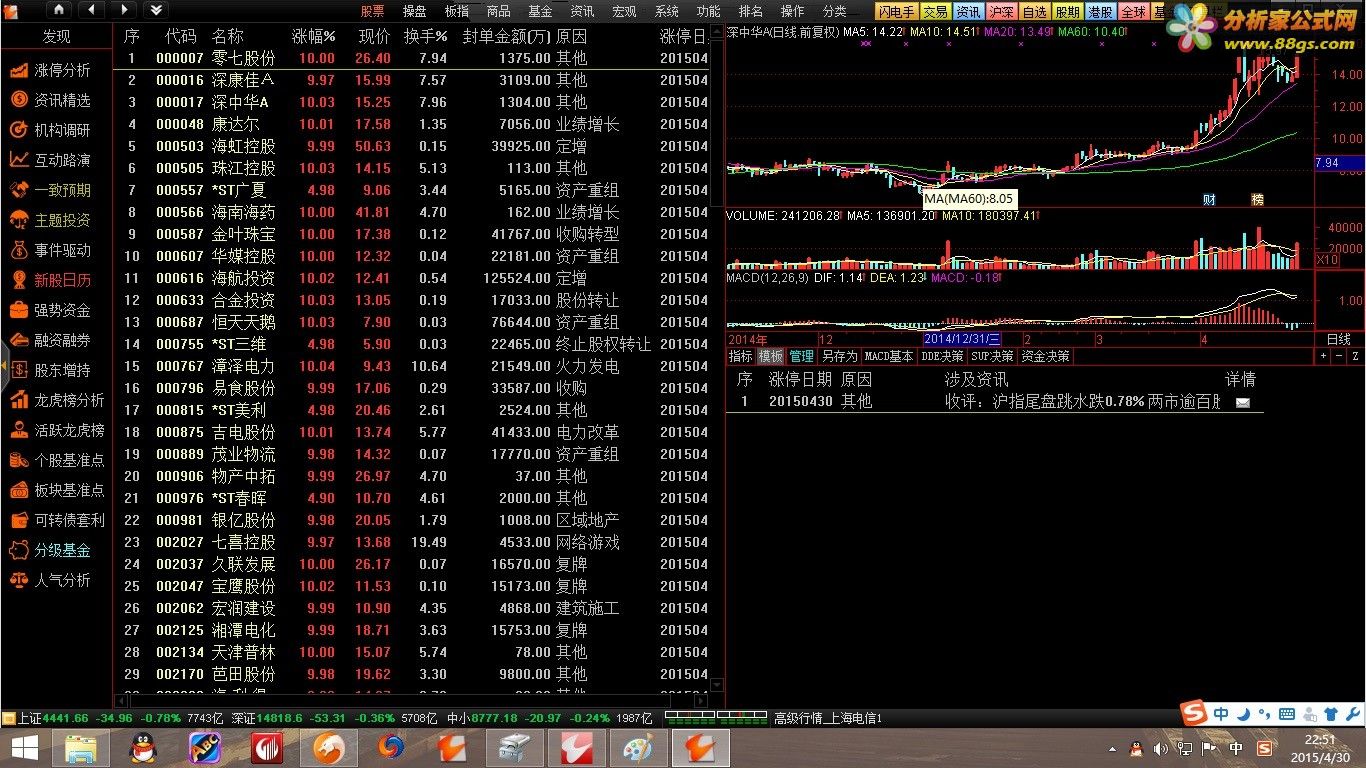Image resolution: width=1366 pixels, height=768 pixels.
Task: Select row 000503 海虹控股
Action: point(412,146)
